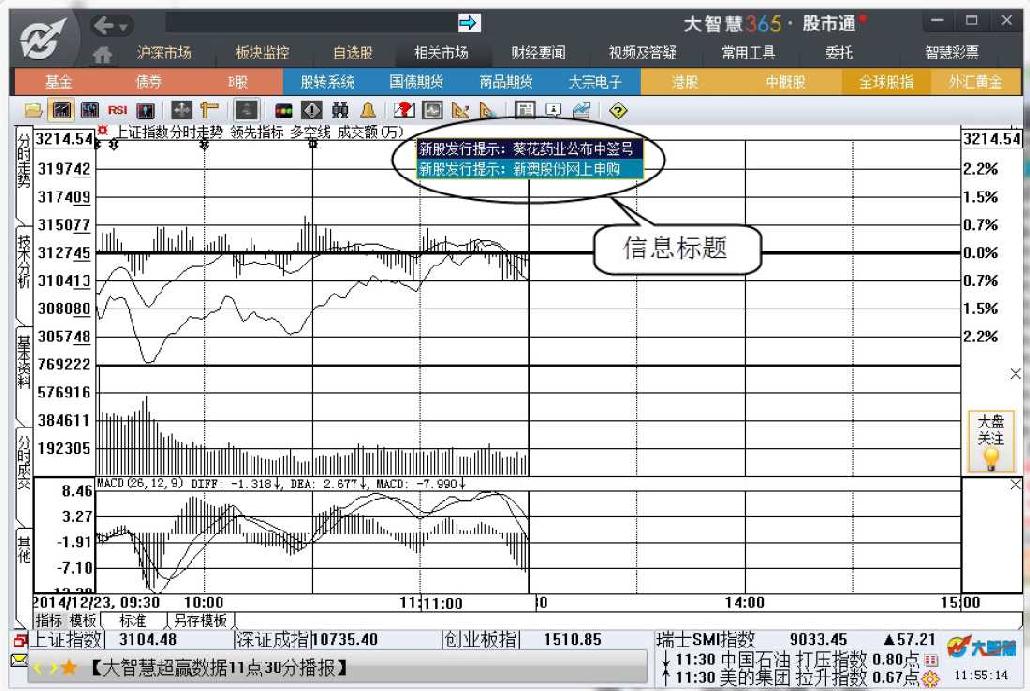Select the highlighted intraday chart toolbar icon
The width and height of the screenshot is (1030, 691).
[62, 110]
